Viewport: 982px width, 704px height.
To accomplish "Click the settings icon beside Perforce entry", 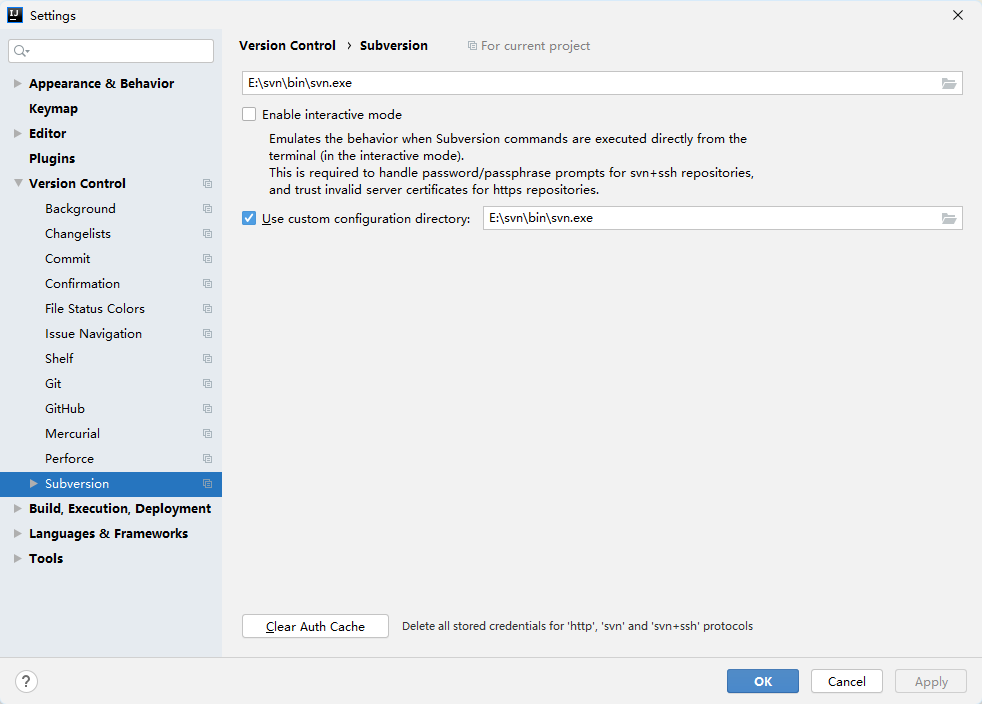I will coord(207,458).
